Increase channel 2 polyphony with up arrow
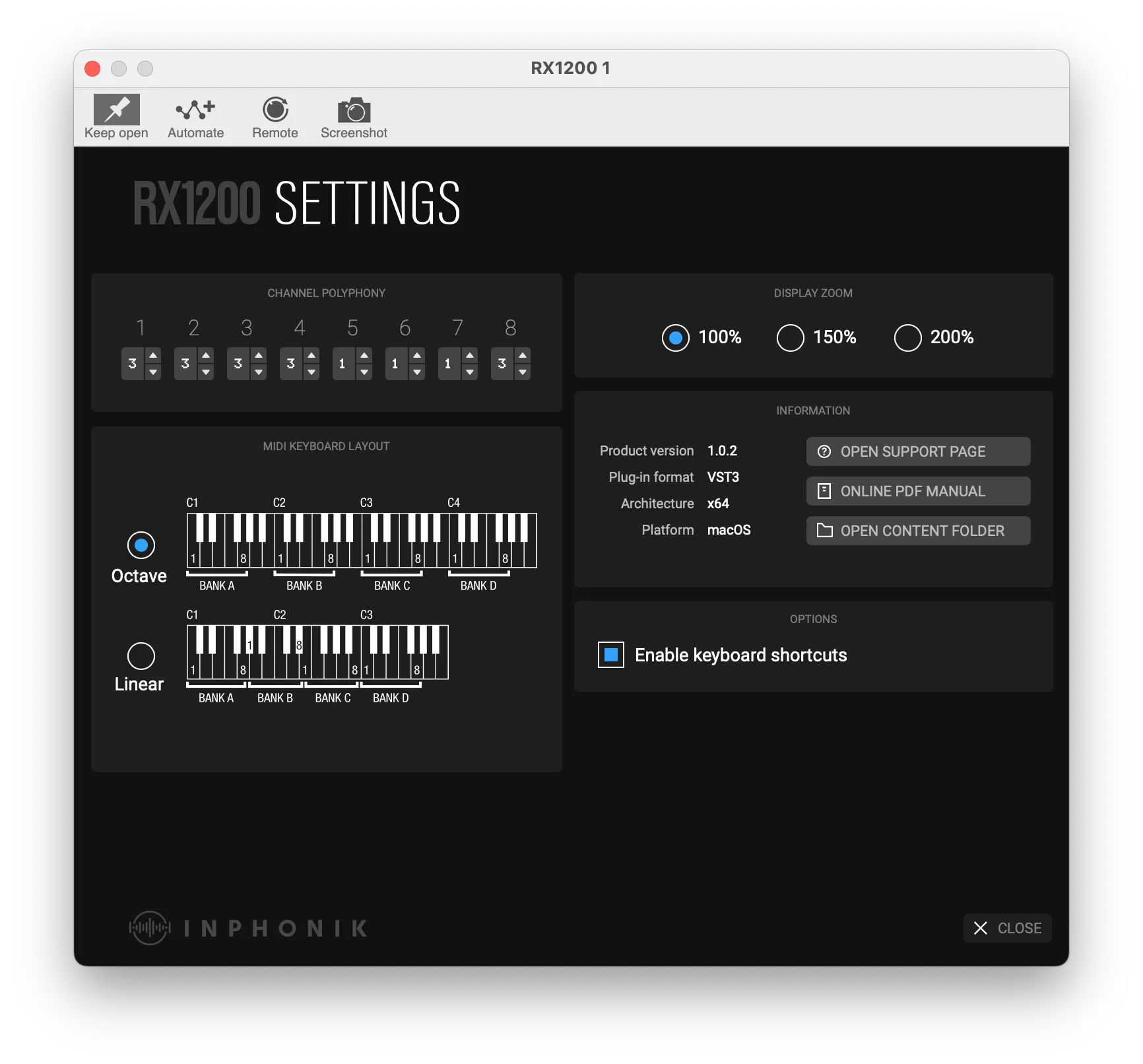The width and height of the screenshot is (1143, 1064). point(206,356)
